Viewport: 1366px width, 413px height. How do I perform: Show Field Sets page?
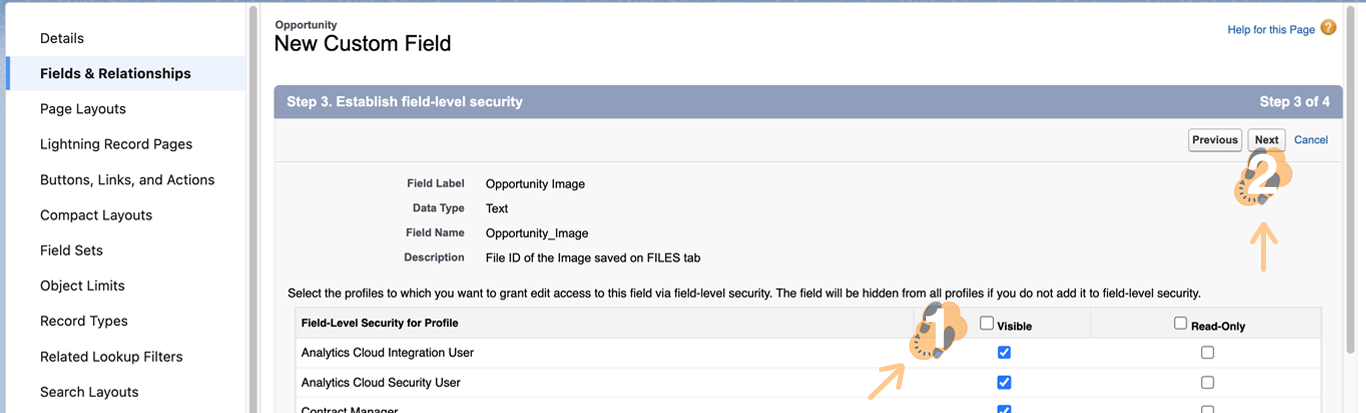pos(71,250)
